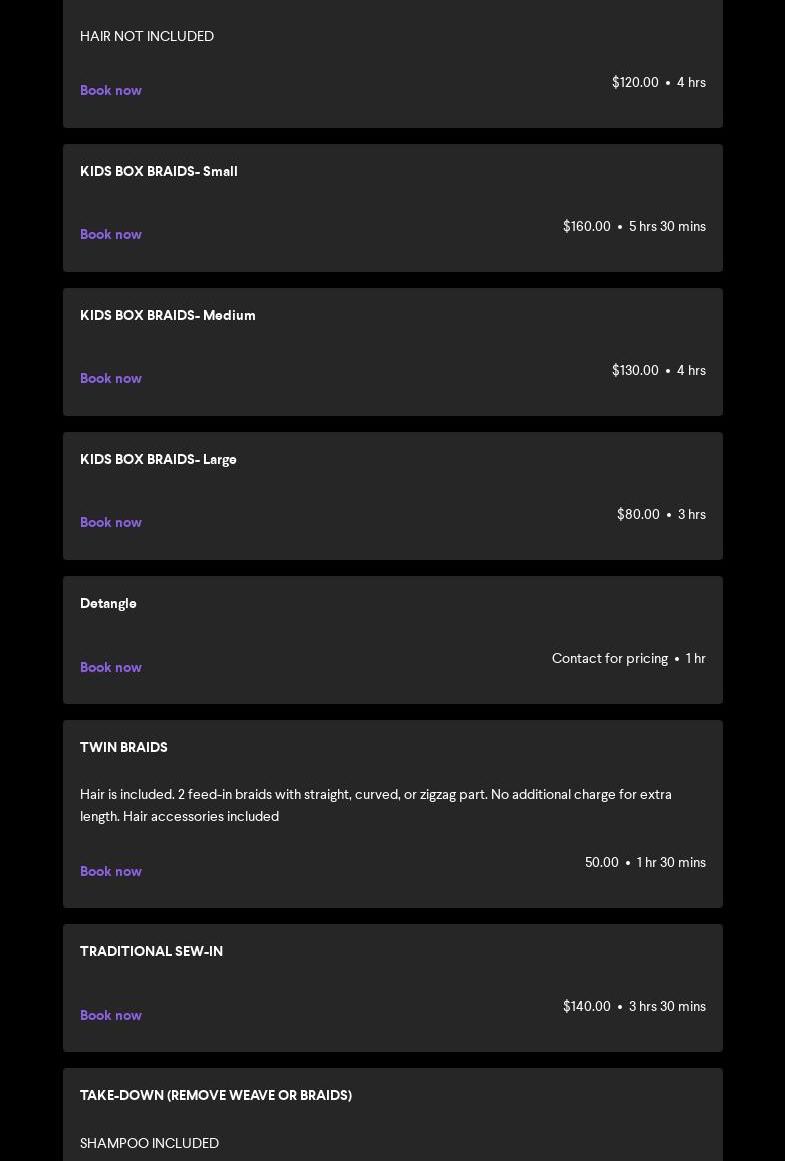Click the $140.00 sew-in price

pyautogui.click(x=587, y=1006)
